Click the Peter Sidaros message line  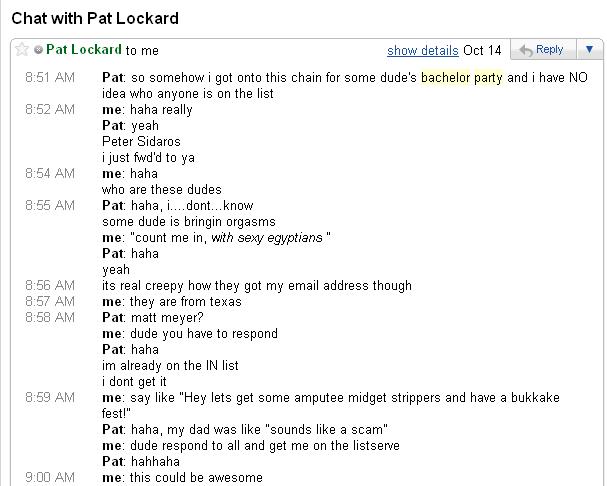pyautogui.click(x=141, y=142)
